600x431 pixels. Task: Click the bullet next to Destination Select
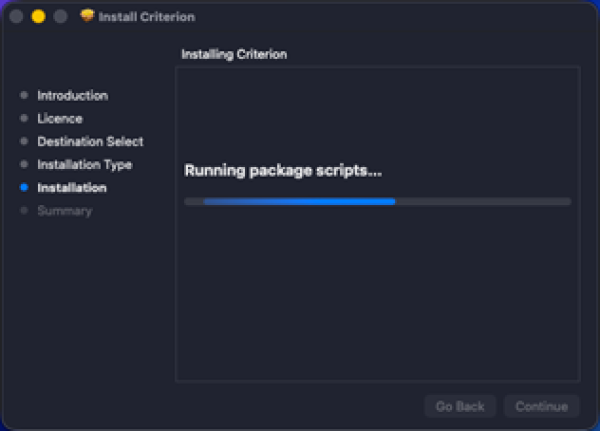click(x=23, y=142)
